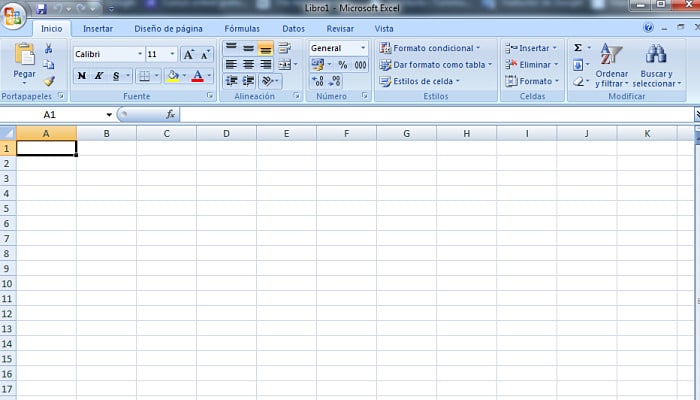Click Insertar in Celdas group
This screenshot has height=400, width=700.
point(531,48)
